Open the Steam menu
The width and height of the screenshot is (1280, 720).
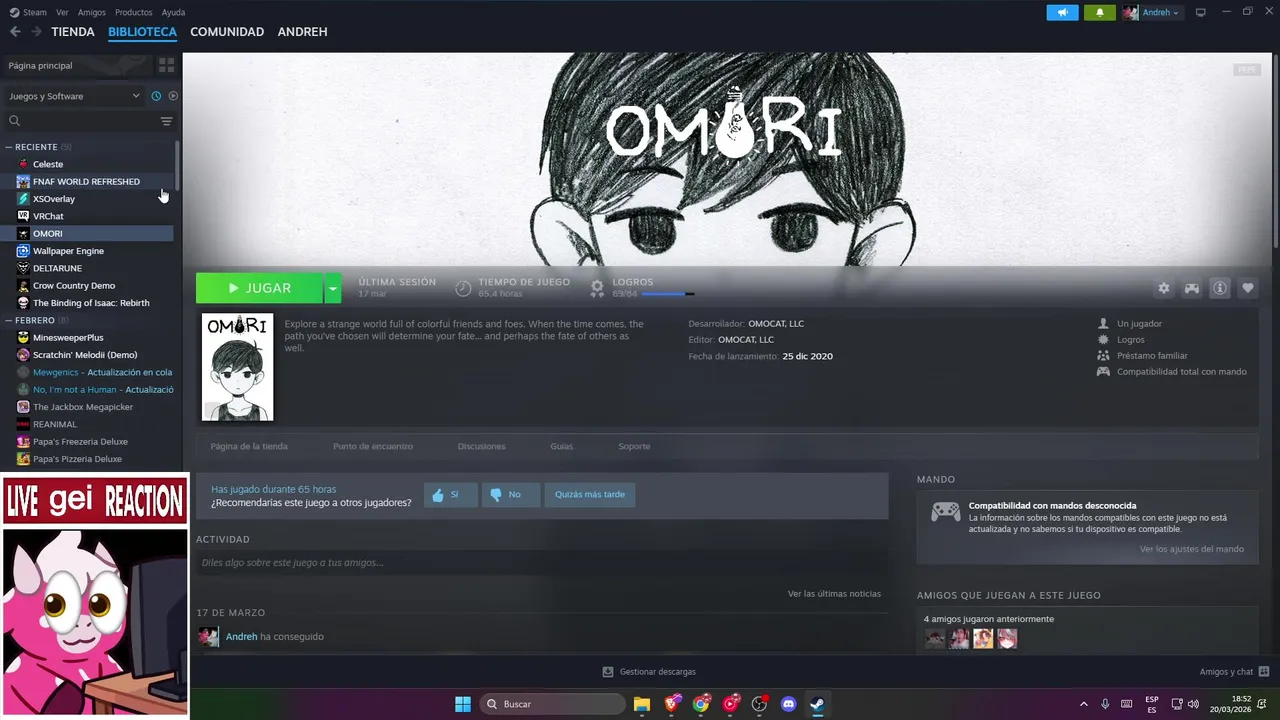(28, 12)
